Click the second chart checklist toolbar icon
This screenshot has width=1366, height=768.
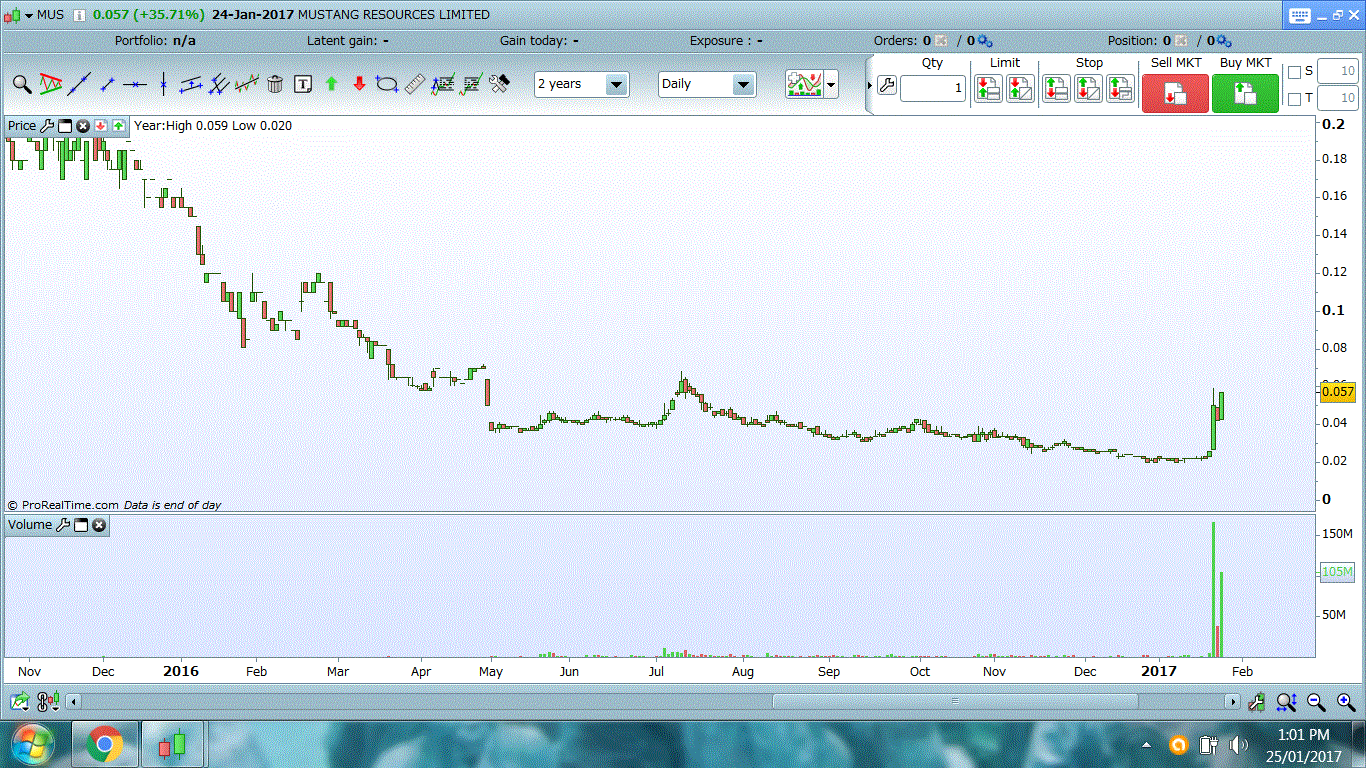[x=471, y=84]
